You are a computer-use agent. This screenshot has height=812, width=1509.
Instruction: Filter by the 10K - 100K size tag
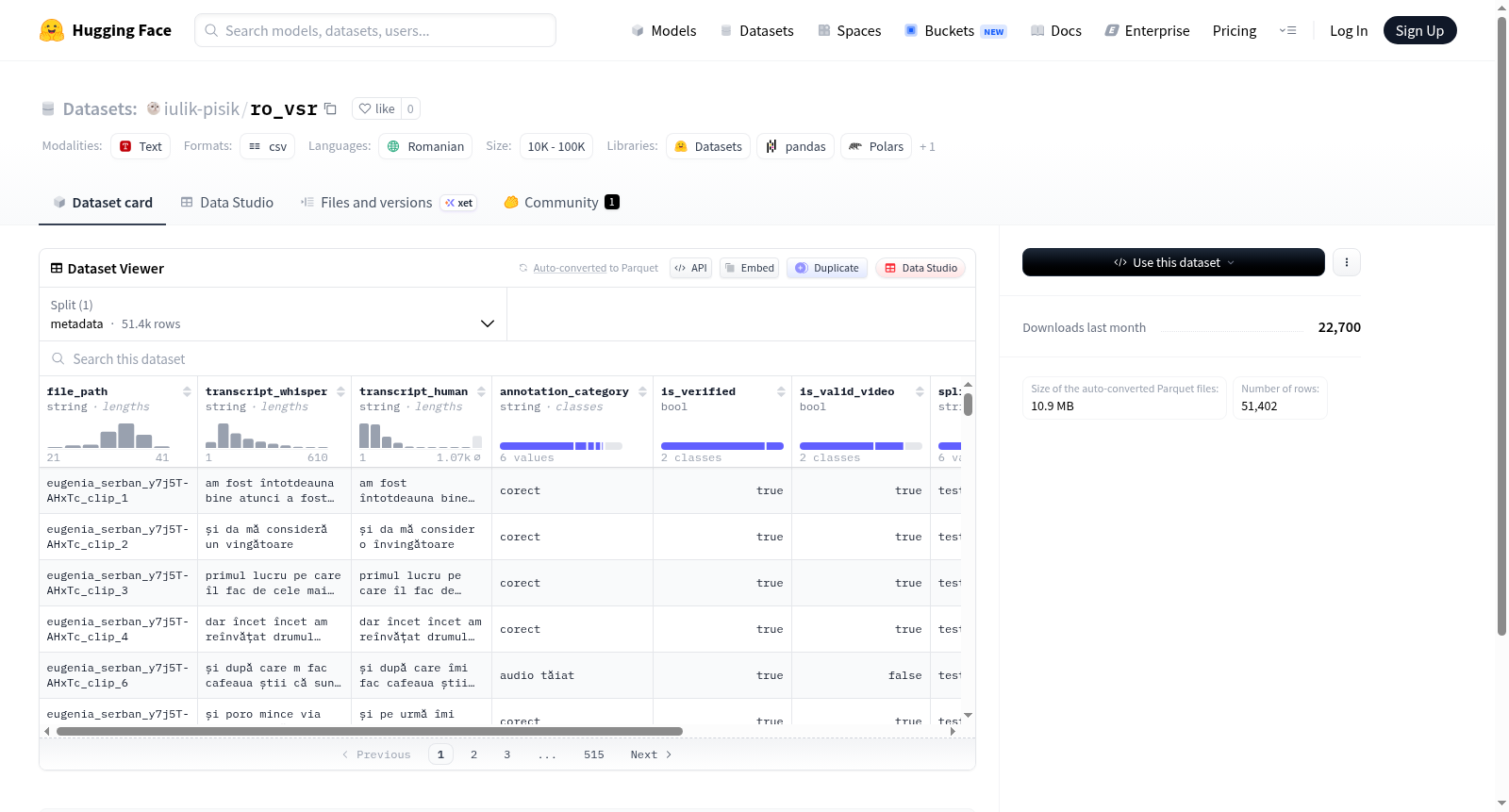pos(556,146)
